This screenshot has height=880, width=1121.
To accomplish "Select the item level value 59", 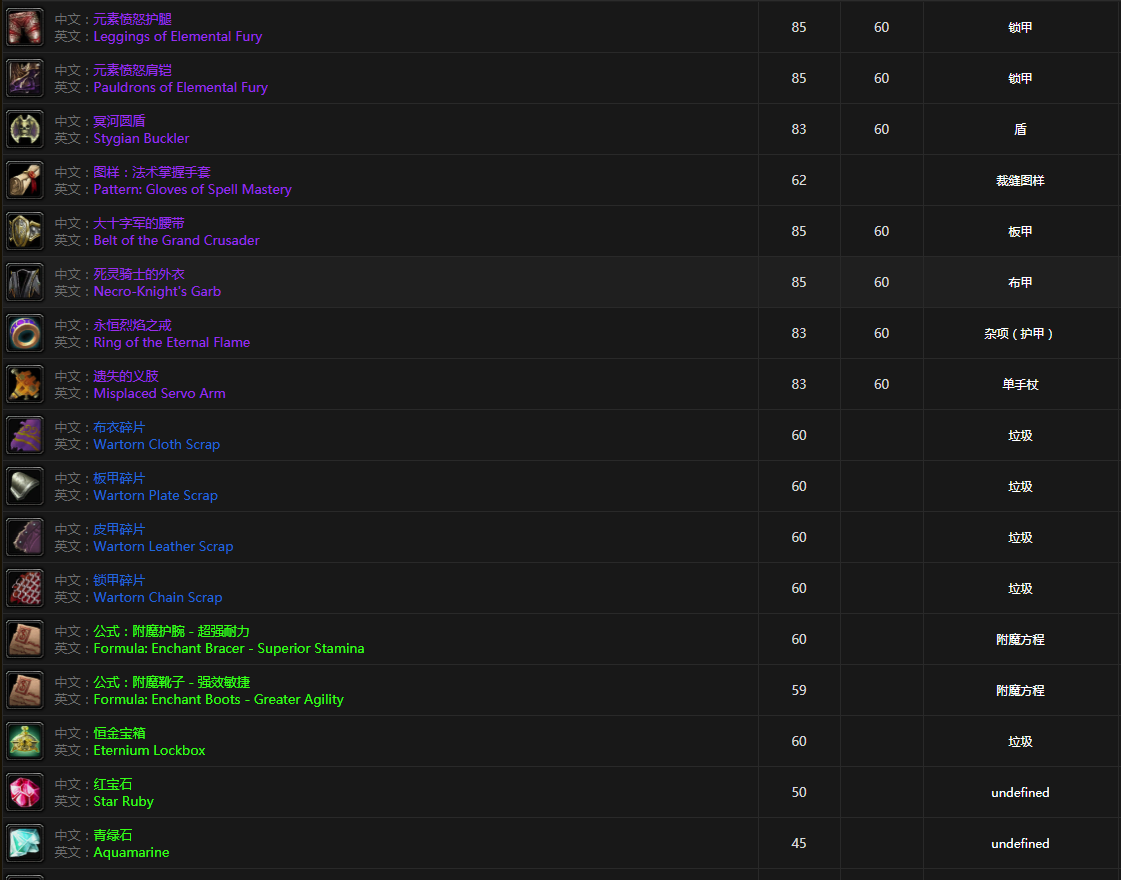I will click(x=799, y=690).
